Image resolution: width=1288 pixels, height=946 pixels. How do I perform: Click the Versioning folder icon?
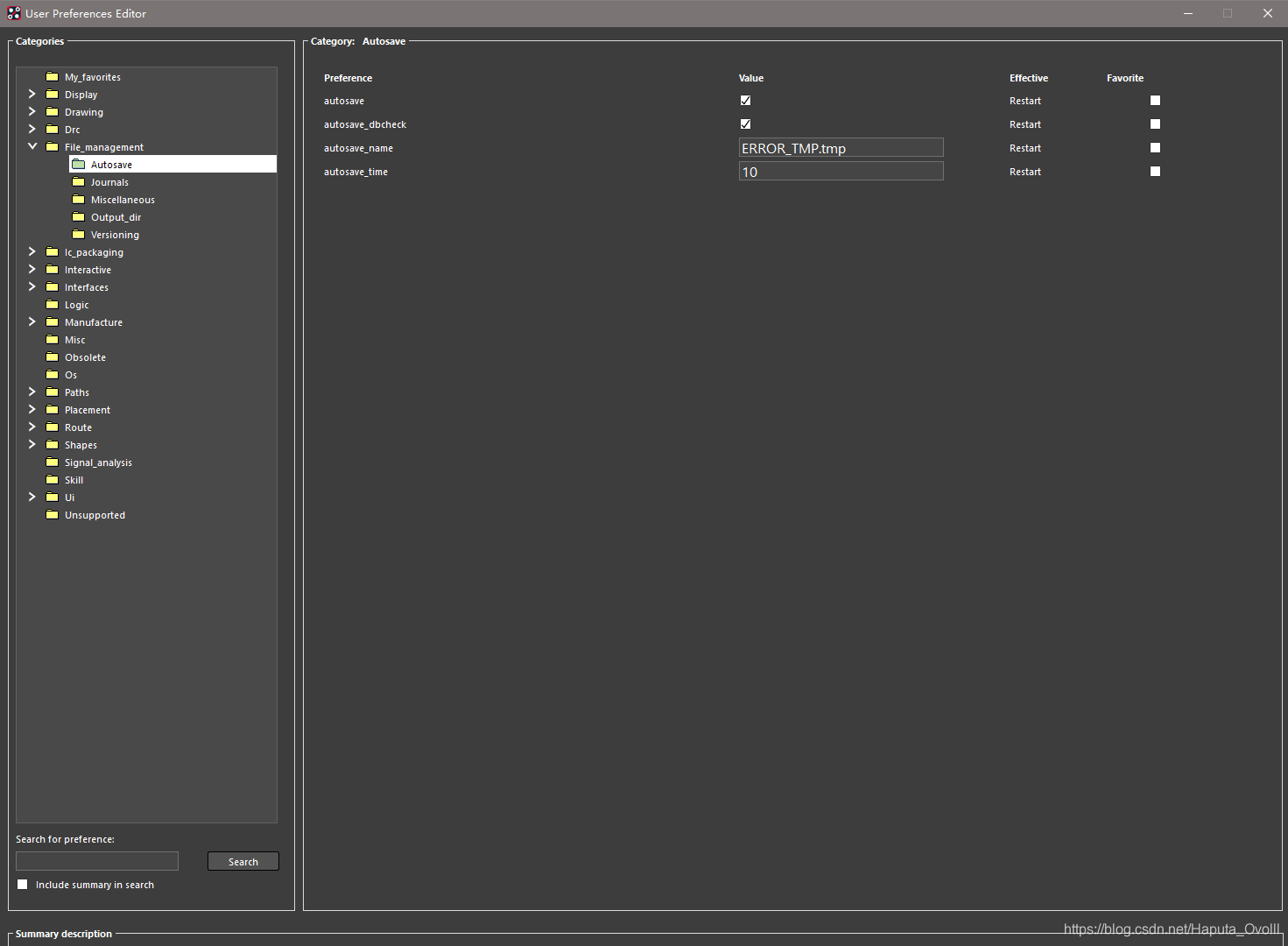point(78,235)
